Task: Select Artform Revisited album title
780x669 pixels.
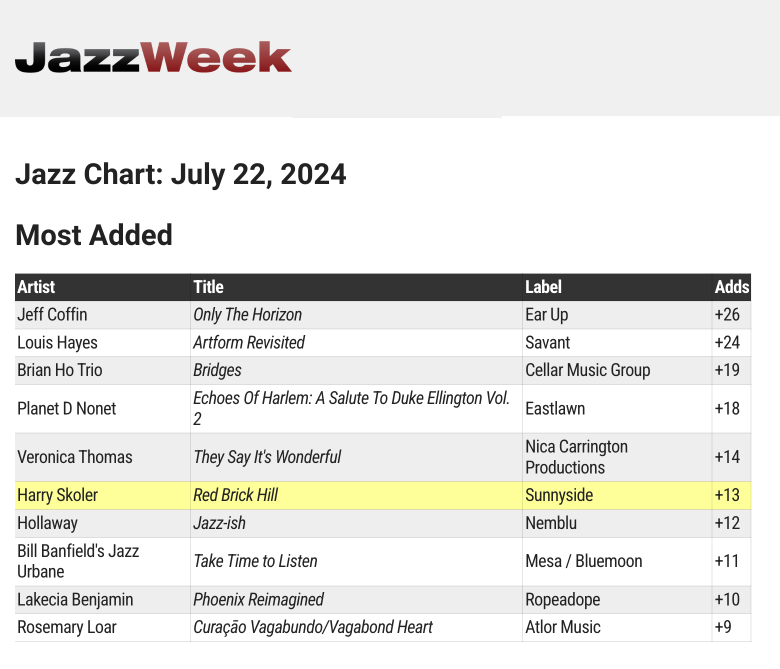Action: (249, 343)
